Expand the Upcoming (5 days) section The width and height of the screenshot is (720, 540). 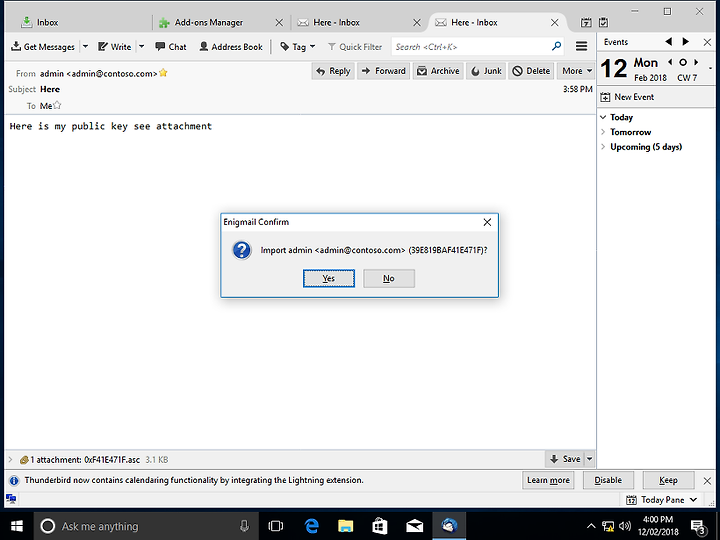603,147
